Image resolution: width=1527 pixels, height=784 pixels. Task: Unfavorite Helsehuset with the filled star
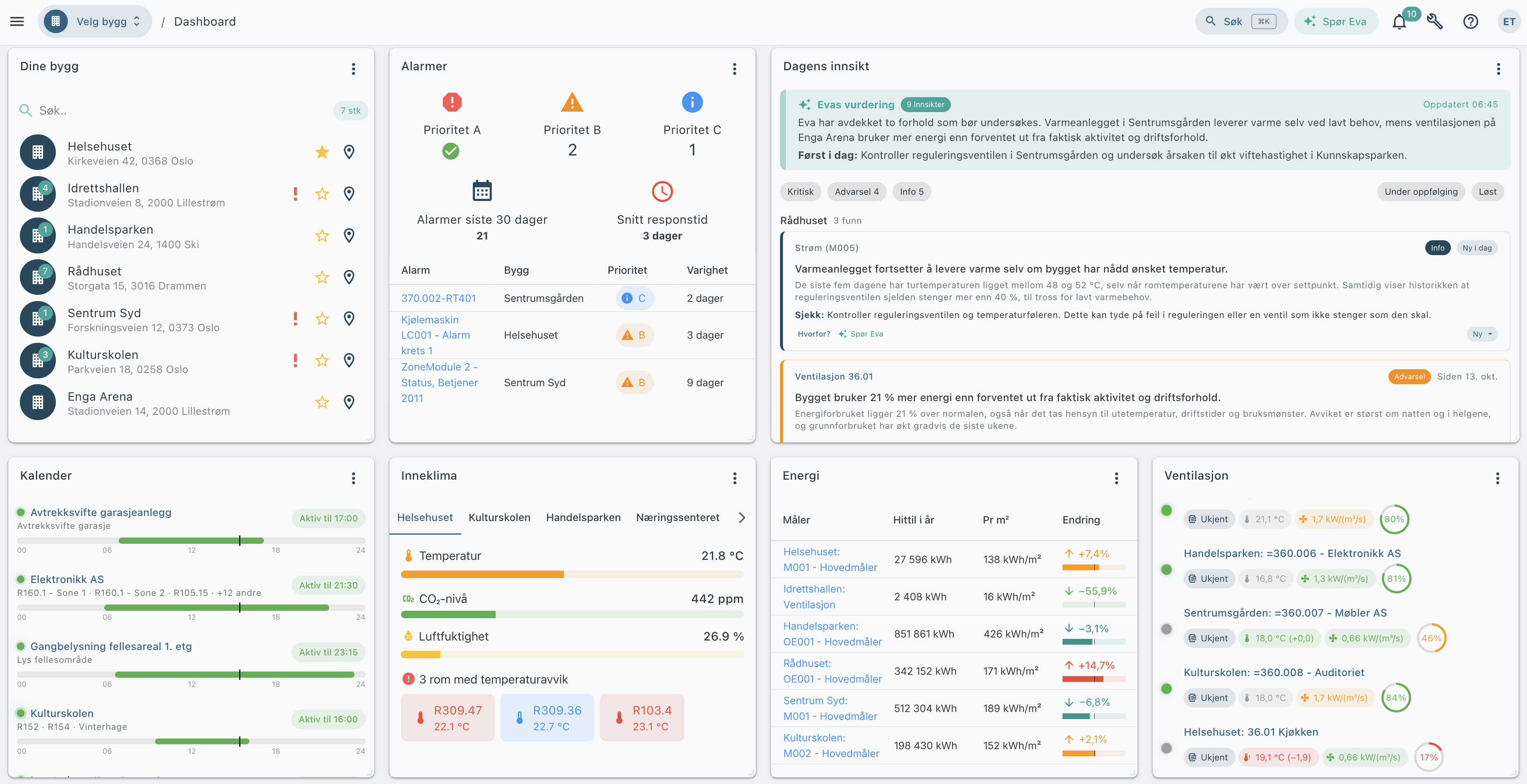pyautogui.click(x=322, y=152)
